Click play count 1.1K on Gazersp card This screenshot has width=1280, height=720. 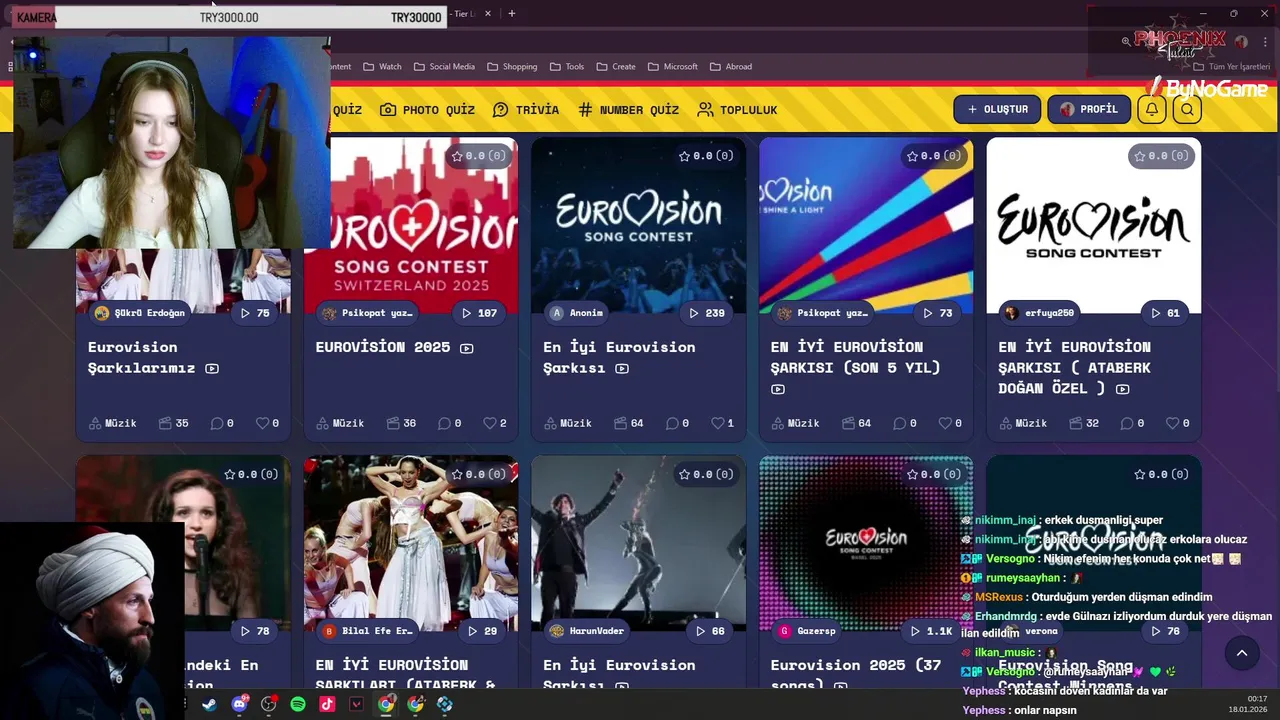click(x=932, y=631)
